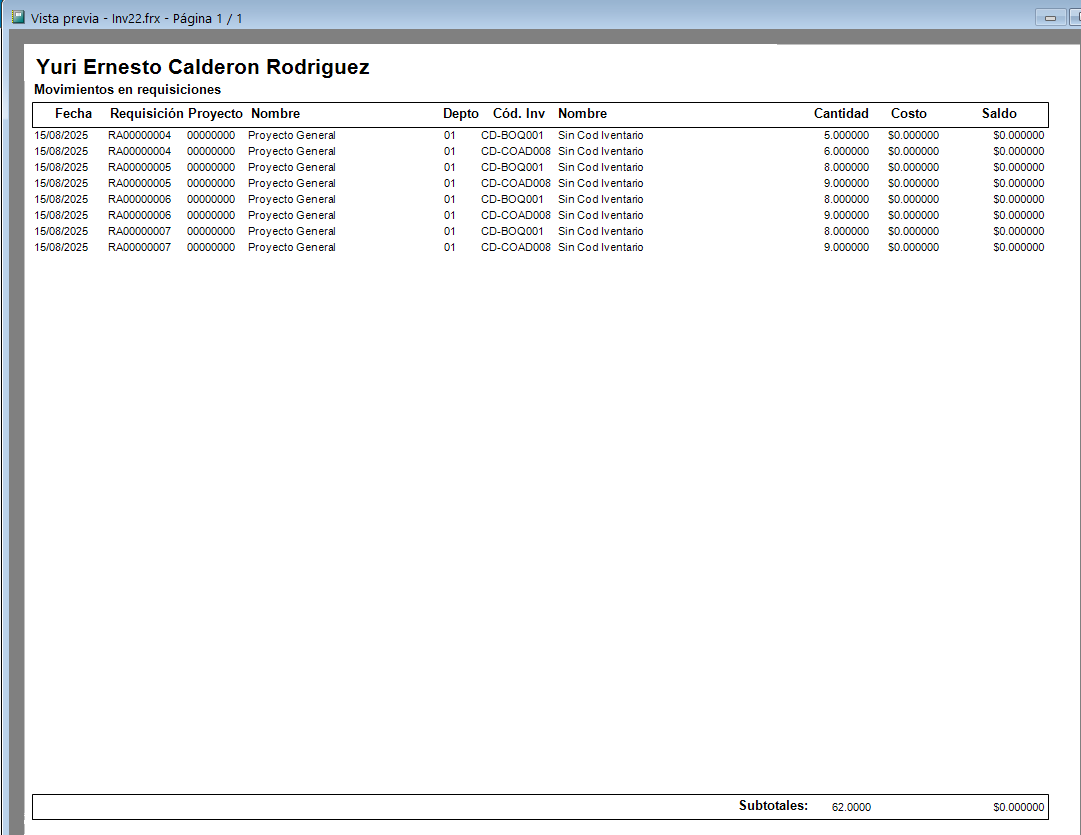
Task: Click RA00000006 in its CD-COAD008 row
Action: (x=139, y=215)
